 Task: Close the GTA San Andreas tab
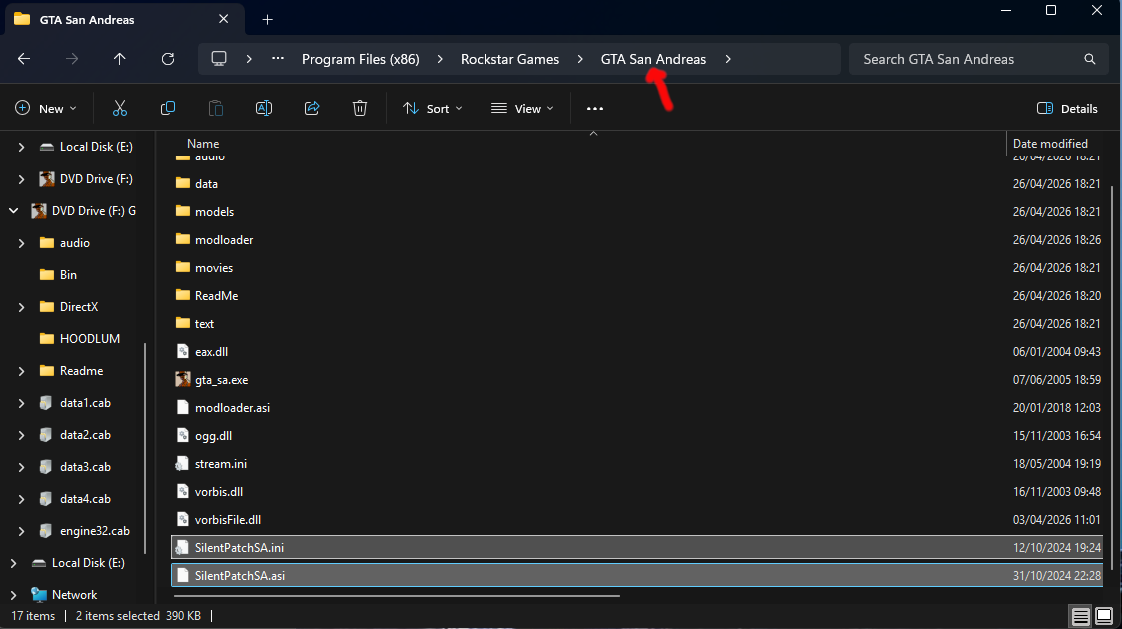pos(223,19)
